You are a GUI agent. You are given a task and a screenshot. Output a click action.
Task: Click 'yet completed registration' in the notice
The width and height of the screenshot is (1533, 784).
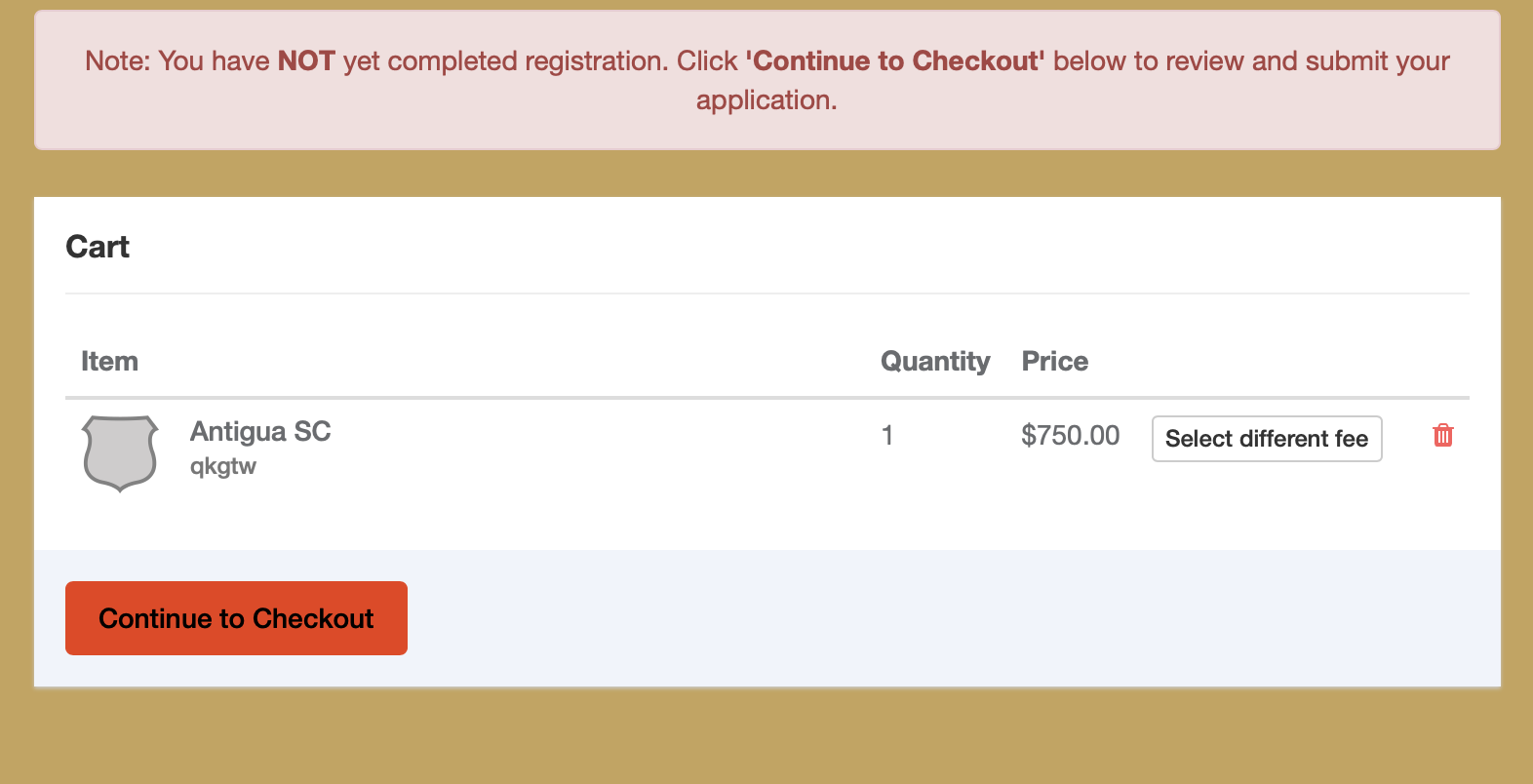pos(505,60)
